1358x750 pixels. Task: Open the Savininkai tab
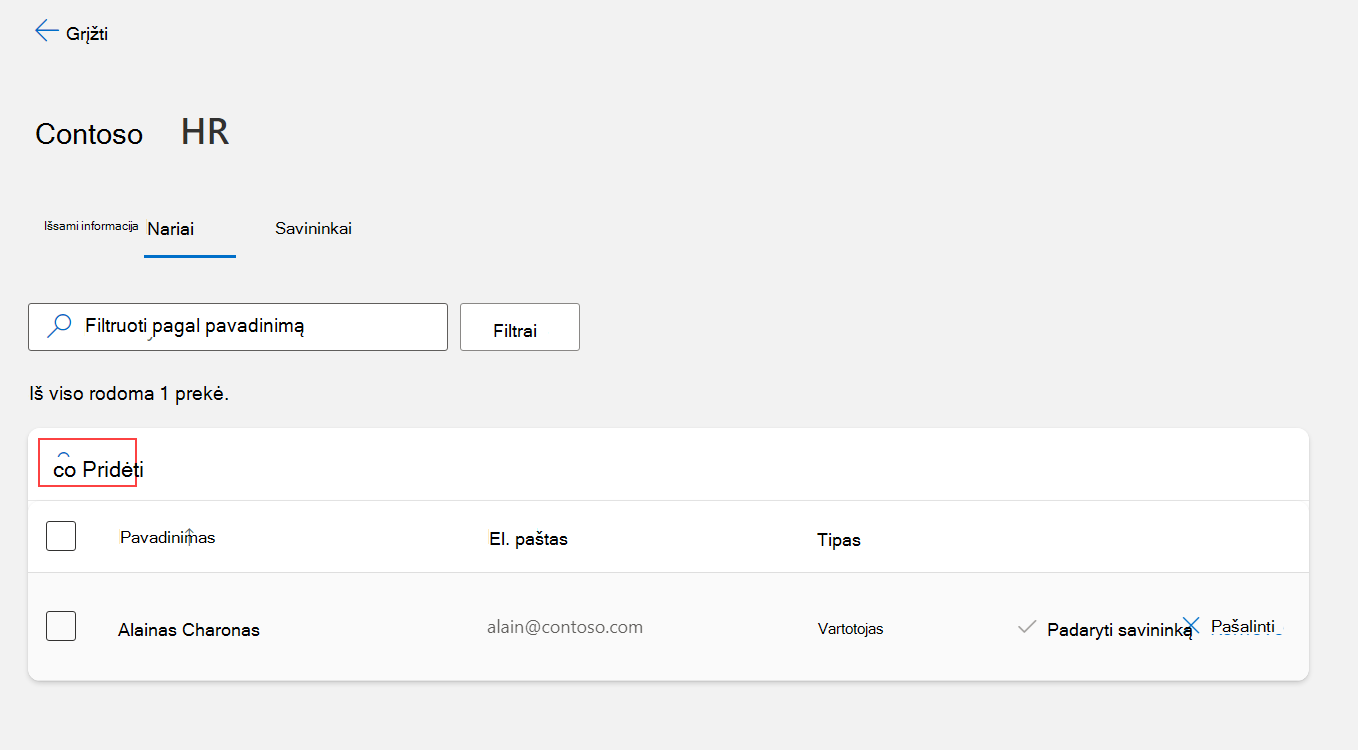point(313,229)
